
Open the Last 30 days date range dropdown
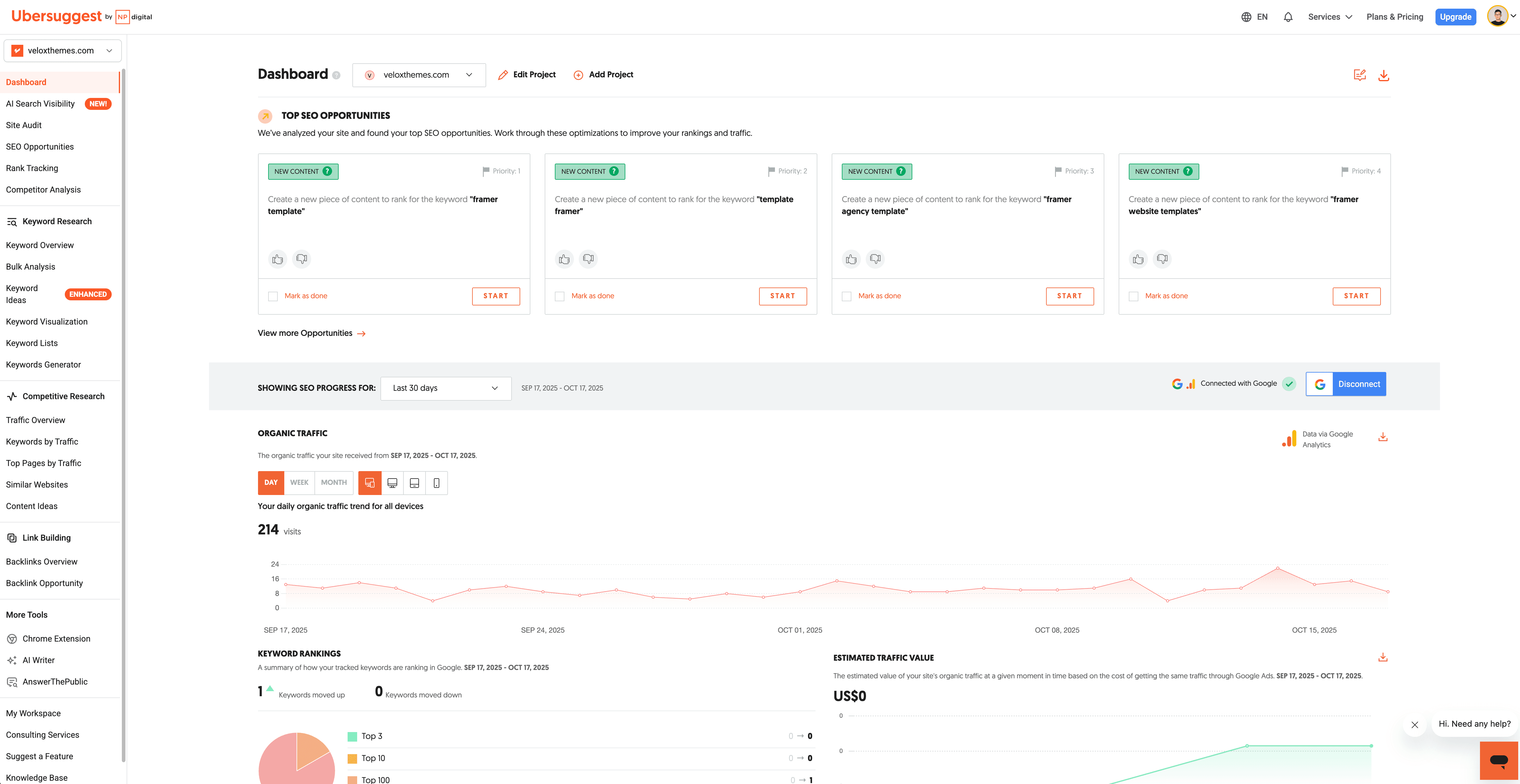click(x=446, y=388)
